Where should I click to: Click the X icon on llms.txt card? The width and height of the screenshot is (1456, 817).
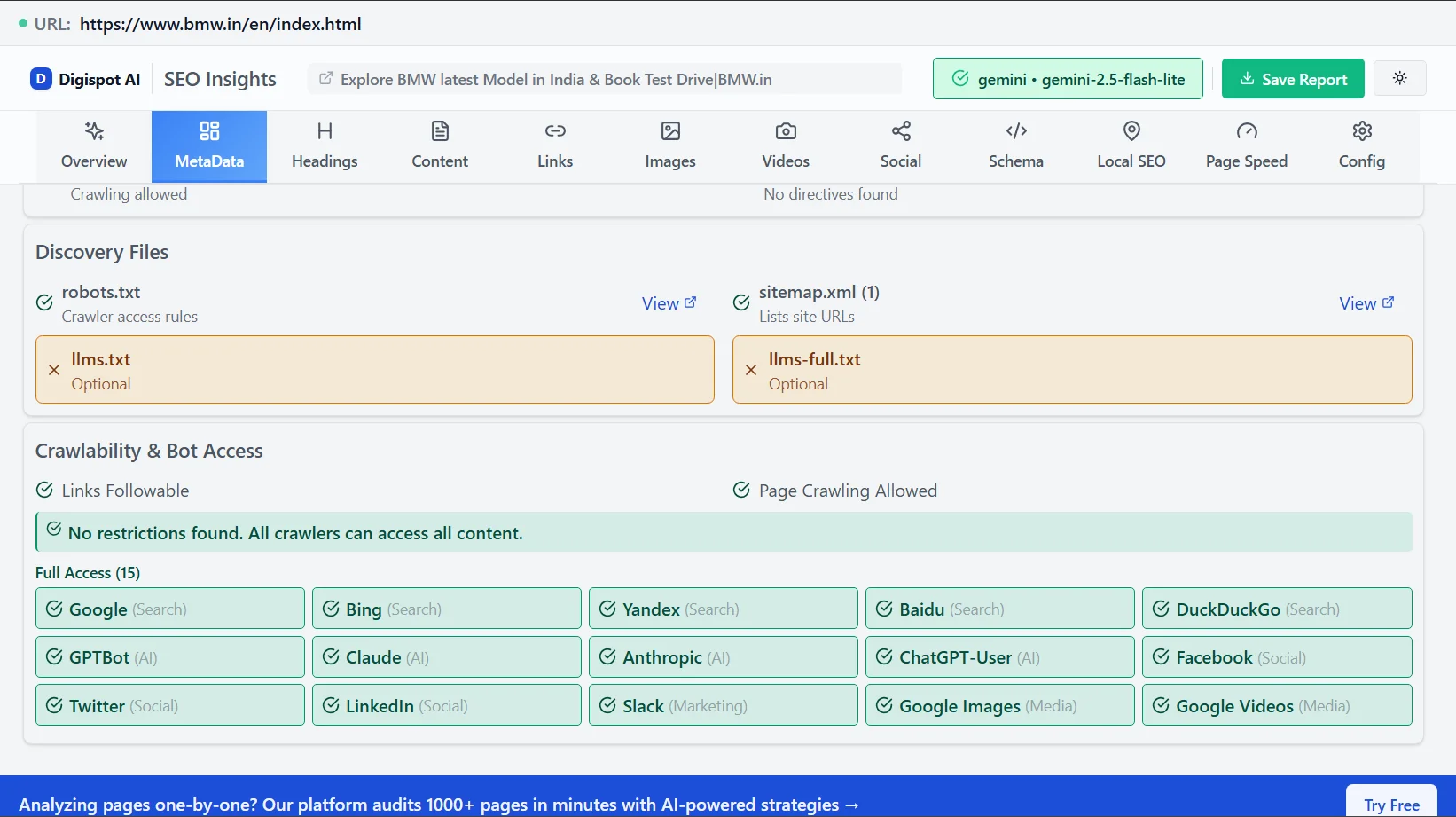pyautogui.click(x=54, y=370)
